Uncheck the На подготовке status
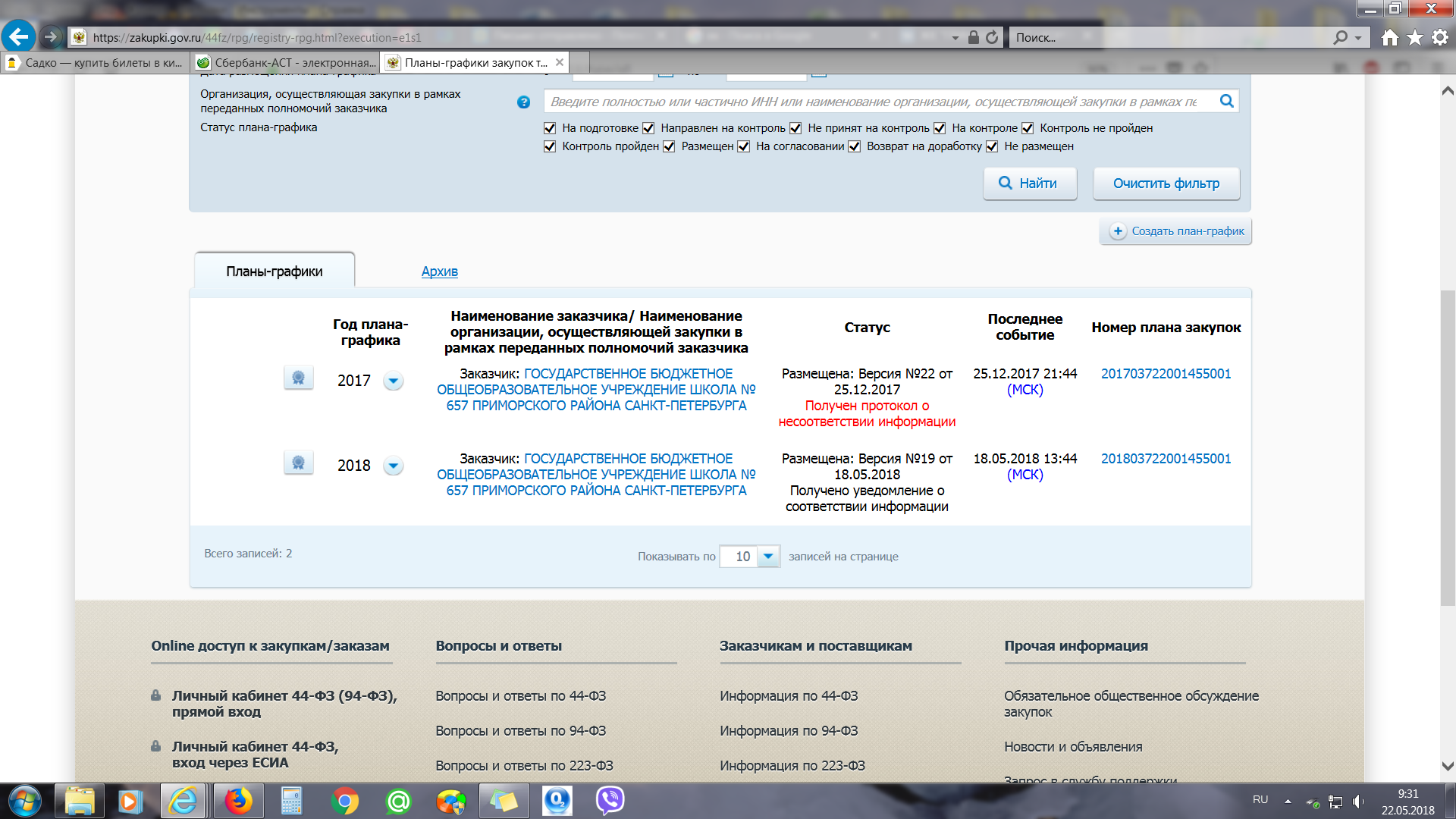This screenshot has height=819, width=1456. [550, 128]
